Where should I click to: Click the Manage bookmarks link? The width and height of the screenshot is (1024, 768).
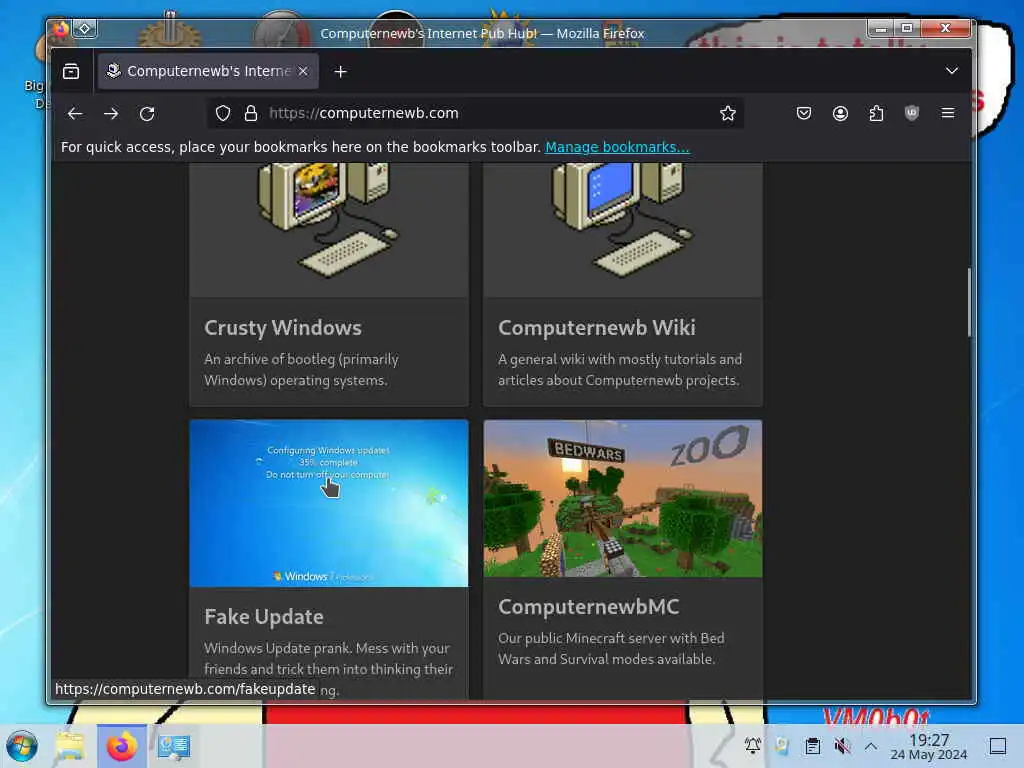pyautogui.click(x=617, y=147)
